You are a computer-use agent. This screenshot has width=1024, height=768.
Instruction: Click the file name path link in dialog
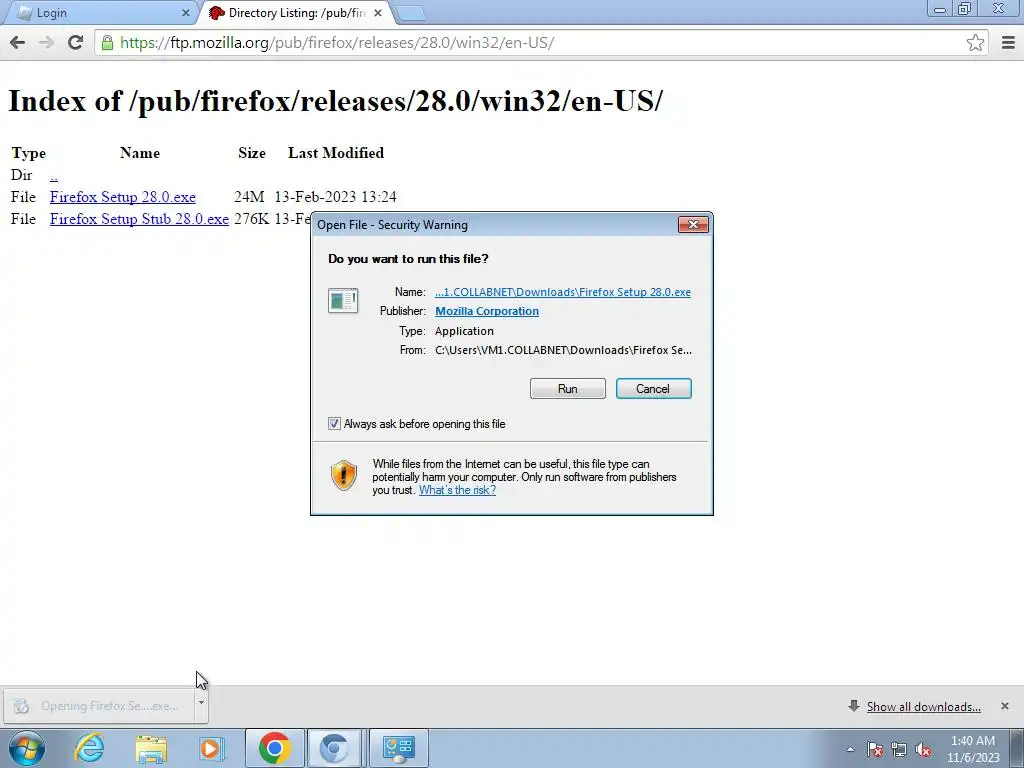pyautogui.click(x=562, y=292)
